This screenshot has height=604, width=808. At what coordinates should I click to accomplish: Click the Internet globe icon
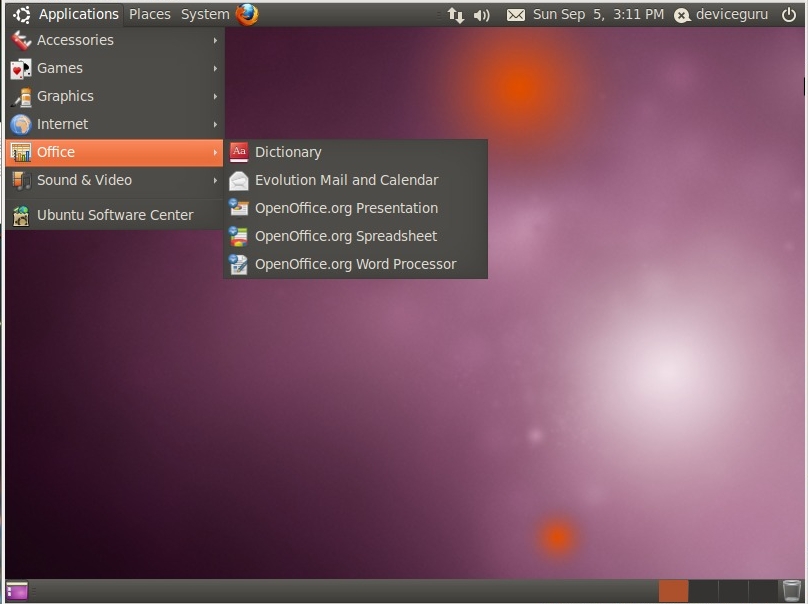point(21,124)
